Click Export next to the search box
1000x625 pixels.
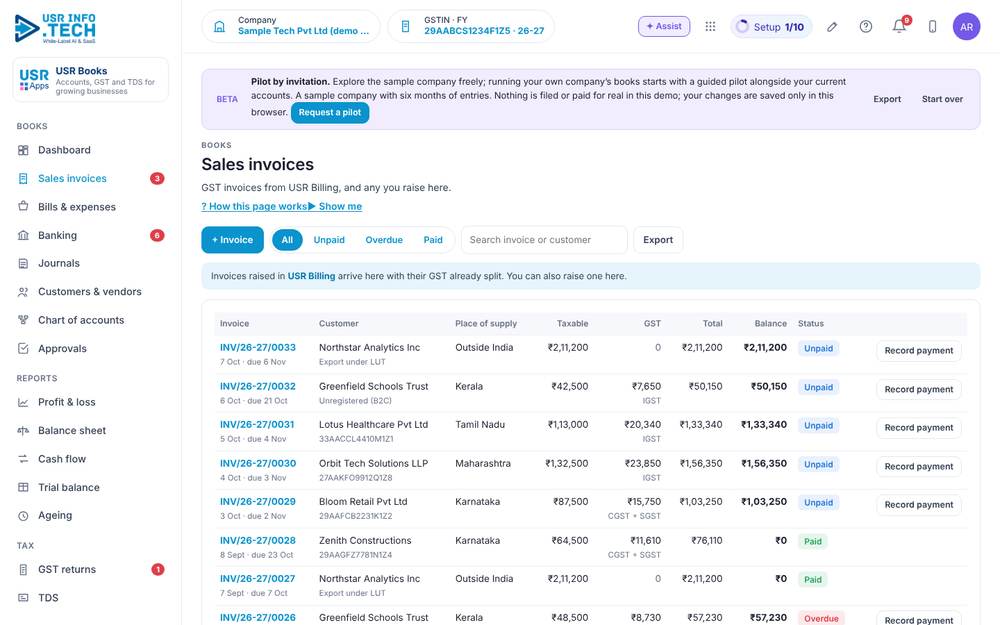658,240
